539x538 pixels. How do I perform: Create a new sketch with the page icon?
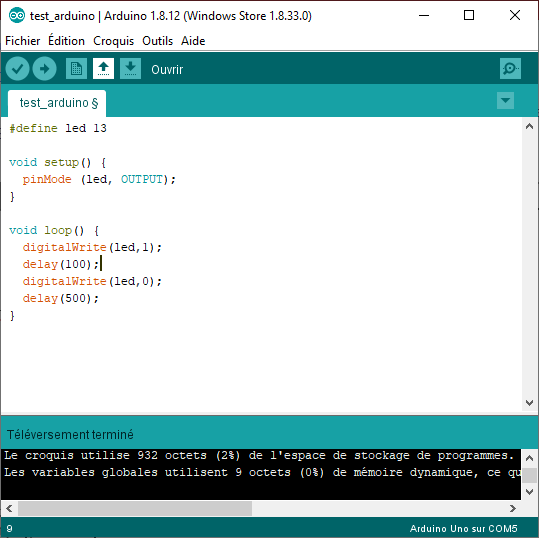[x=76, y=69]
